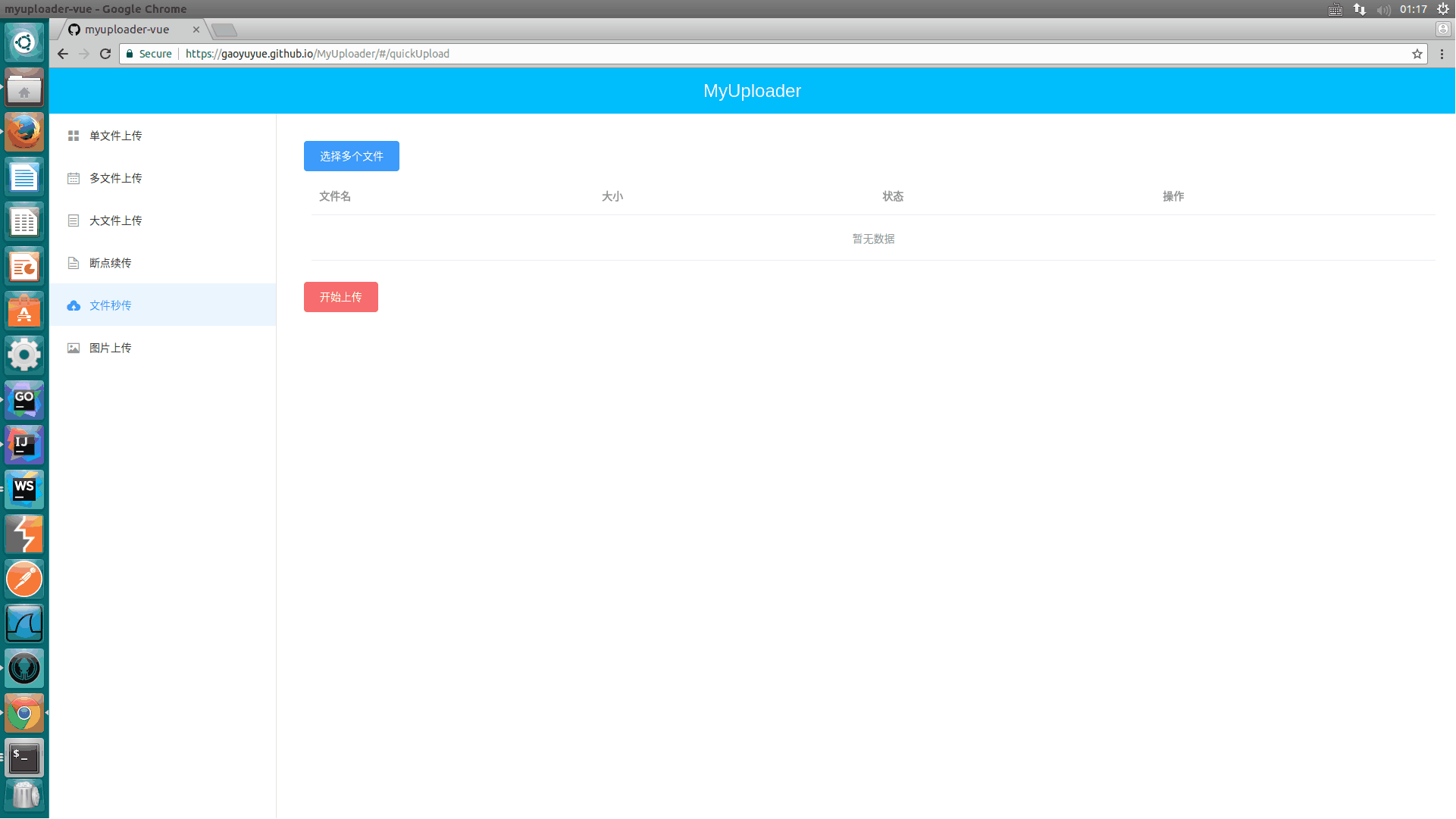The height and width of the screenshot is (819, 1456).
Task: Click the calendar icon beside 多文件上传
Action: 74,178
